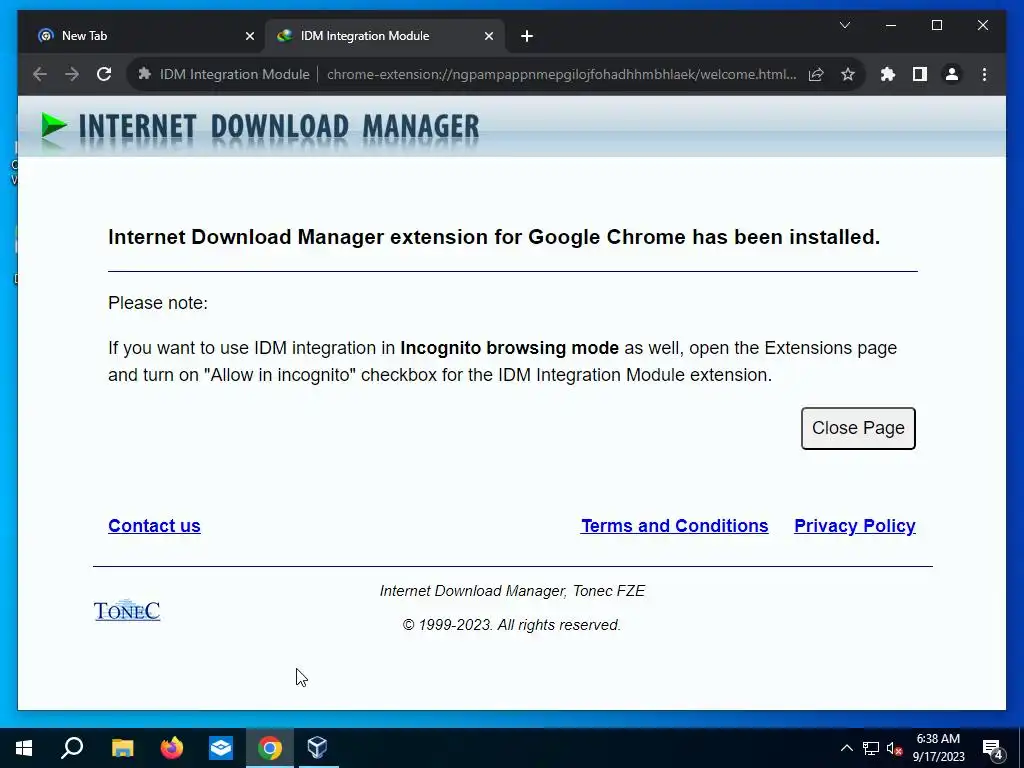1024x768 pixels.
Task: Open the blue box app in taskbar
Action: (221, 748)
